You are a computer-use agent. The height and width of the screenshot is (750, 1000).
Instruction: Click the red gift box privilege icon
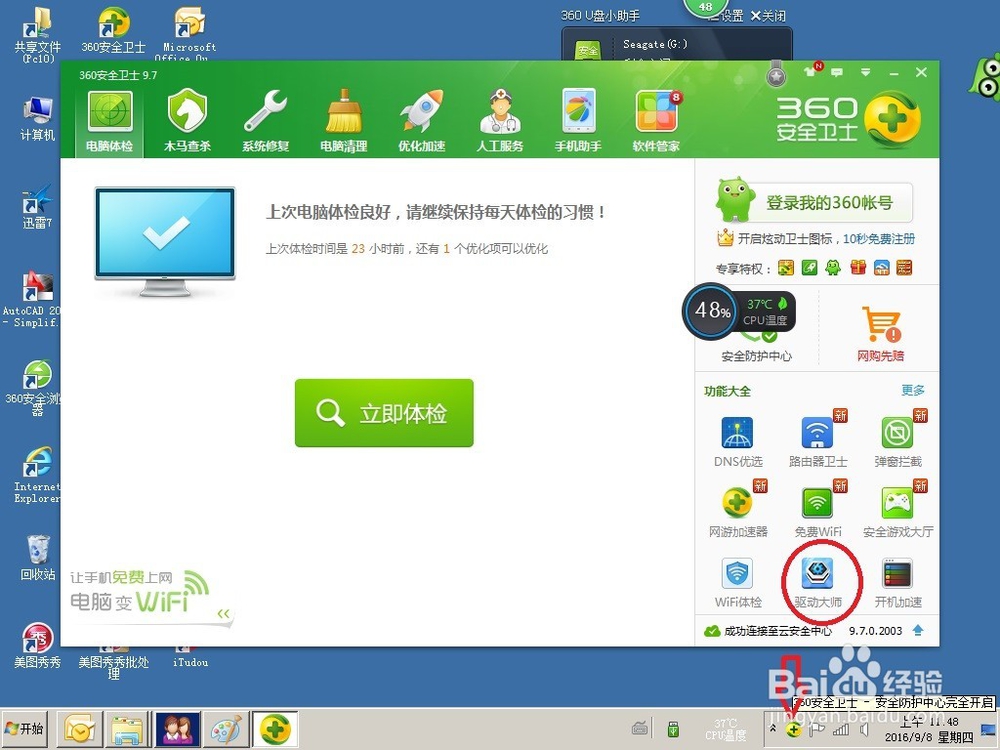[x=858, y=268]
